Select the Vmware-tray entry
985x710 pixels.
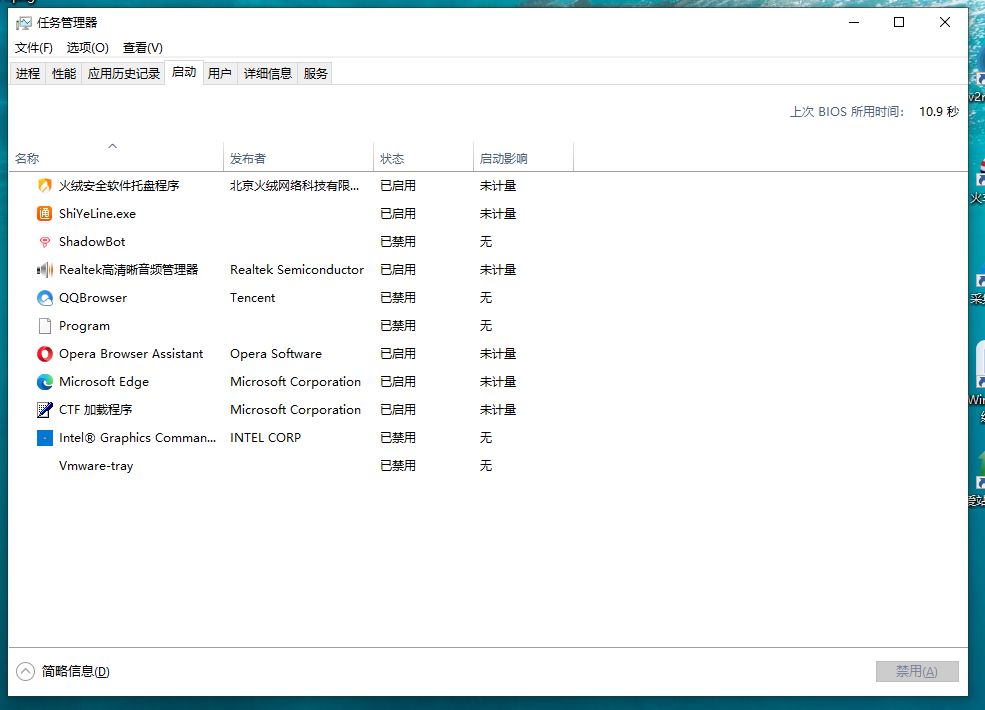click(x=96, y=466)
